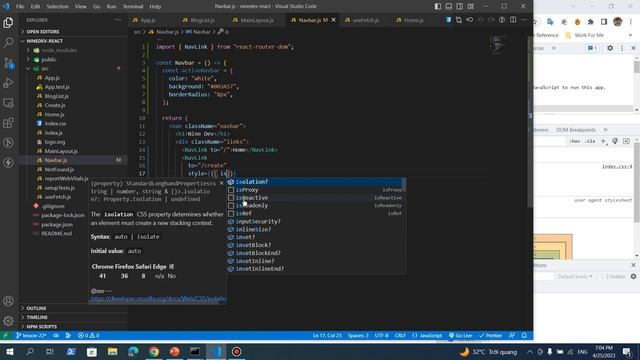
Task: Open Default levels dropdown in Chrome console
Action: tap(575, 276)
